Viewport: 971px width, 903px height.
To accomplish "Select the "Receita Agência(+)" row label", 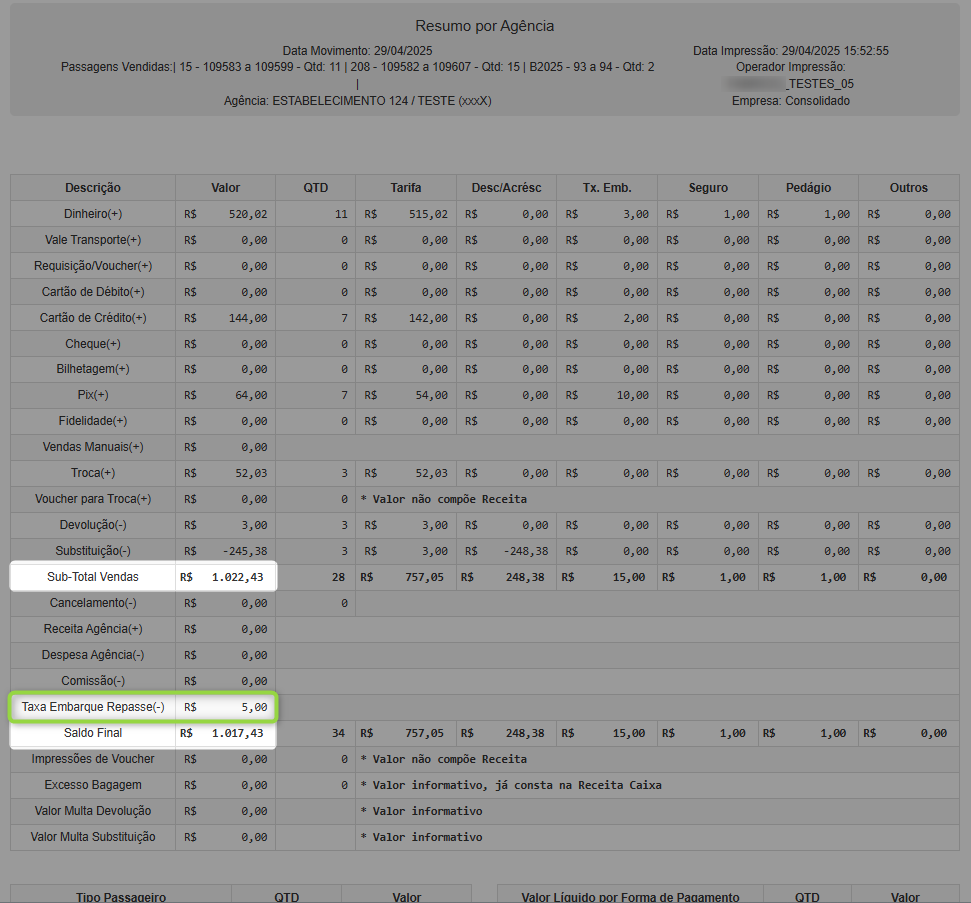I will tap(93, 629).
